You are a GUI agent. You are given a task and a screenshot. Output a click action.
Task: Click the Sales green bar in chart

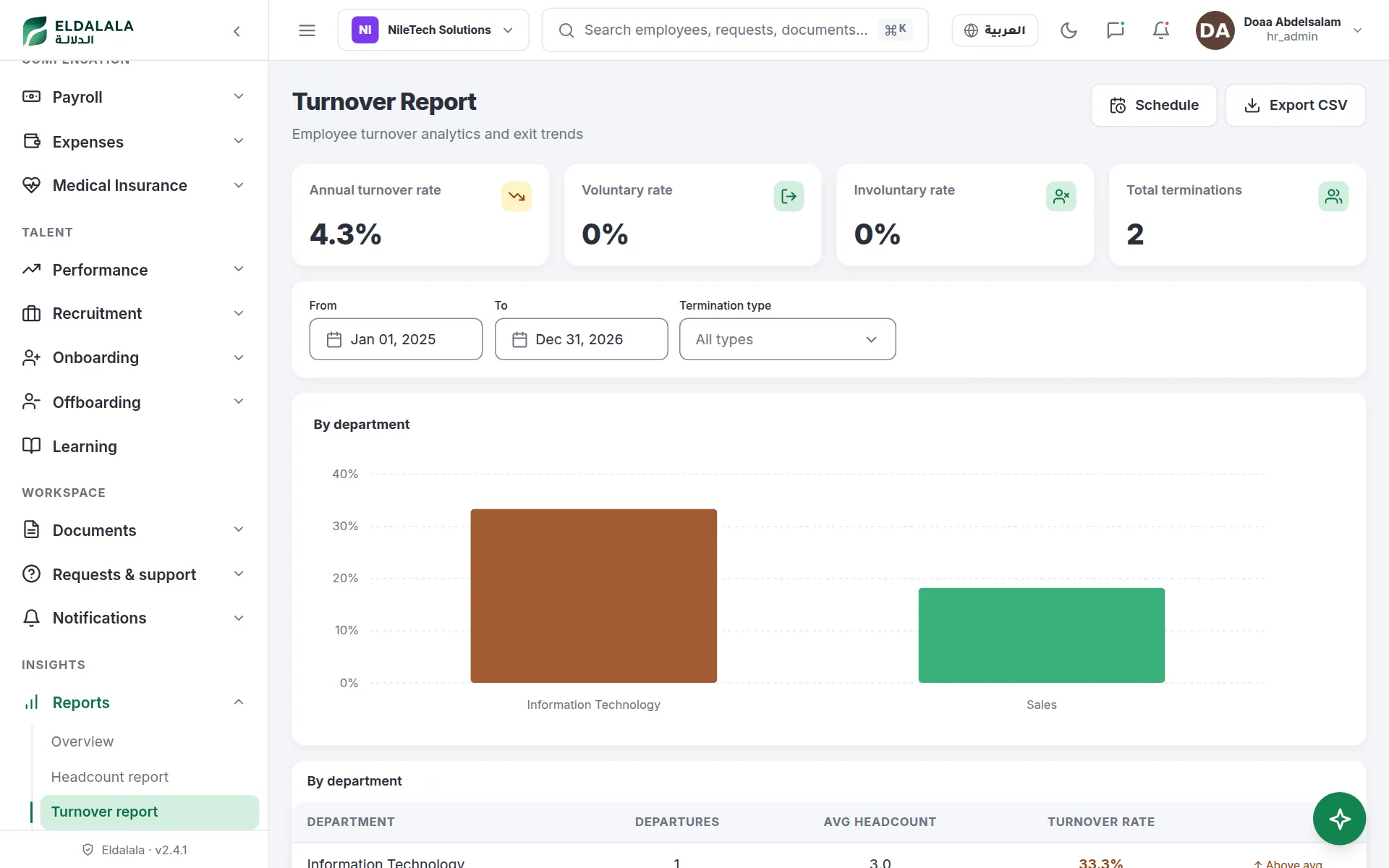pos(1041,635)
